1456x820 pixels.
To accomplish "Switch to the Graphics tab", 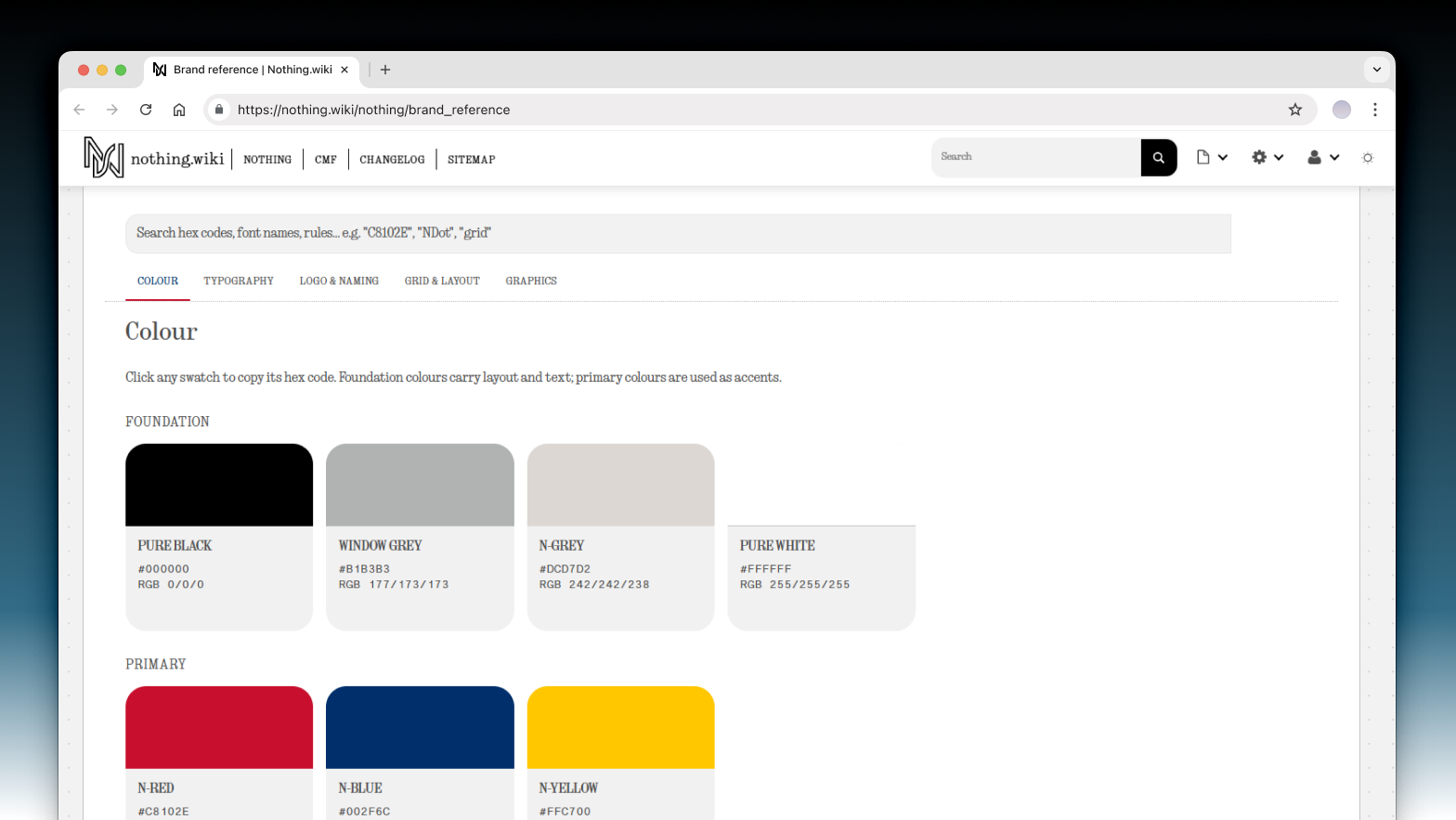I will (531, 281).
